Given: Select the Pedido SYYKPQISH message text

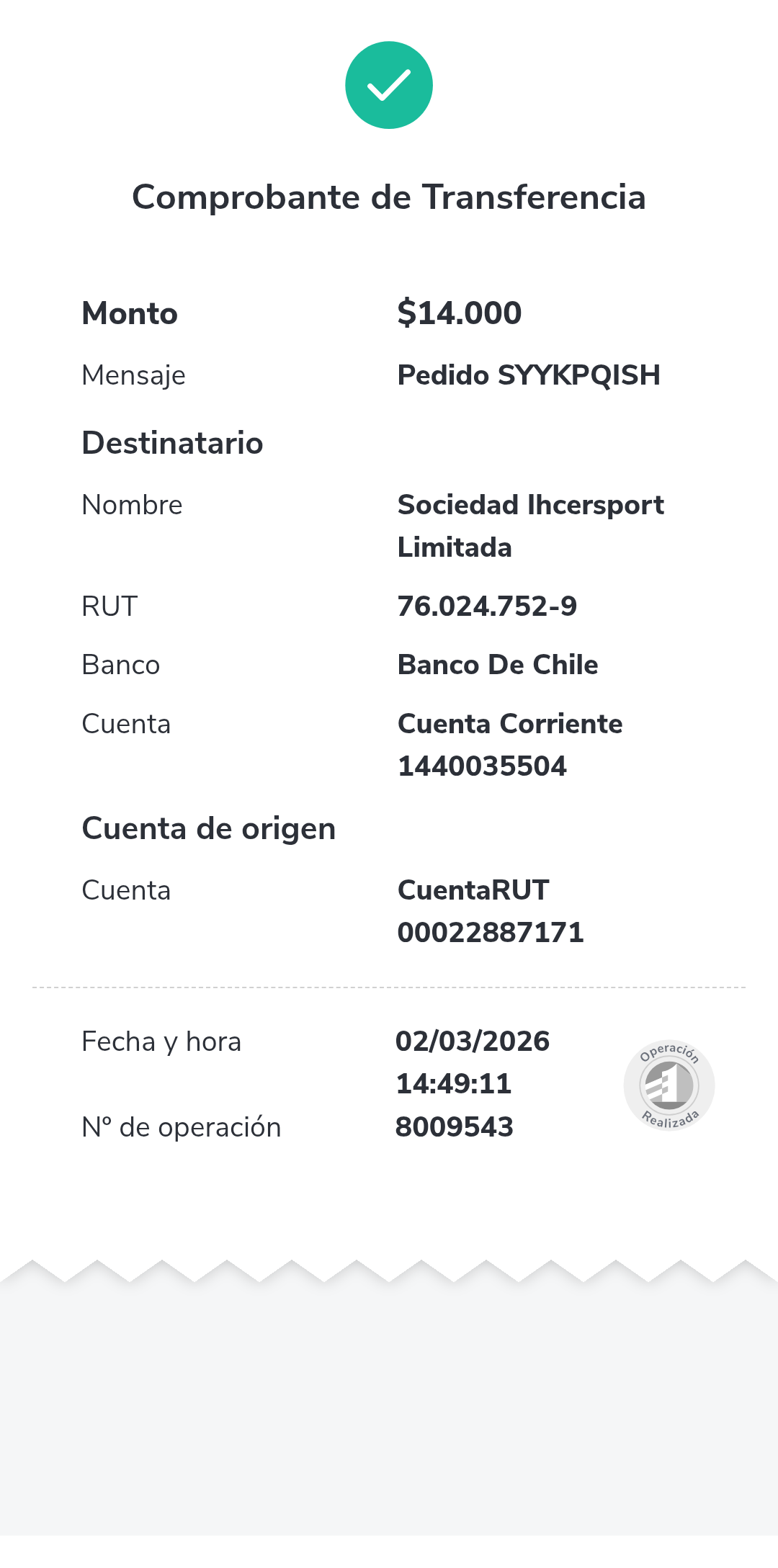Looking at the screenshot, I should tap(529, 375).
